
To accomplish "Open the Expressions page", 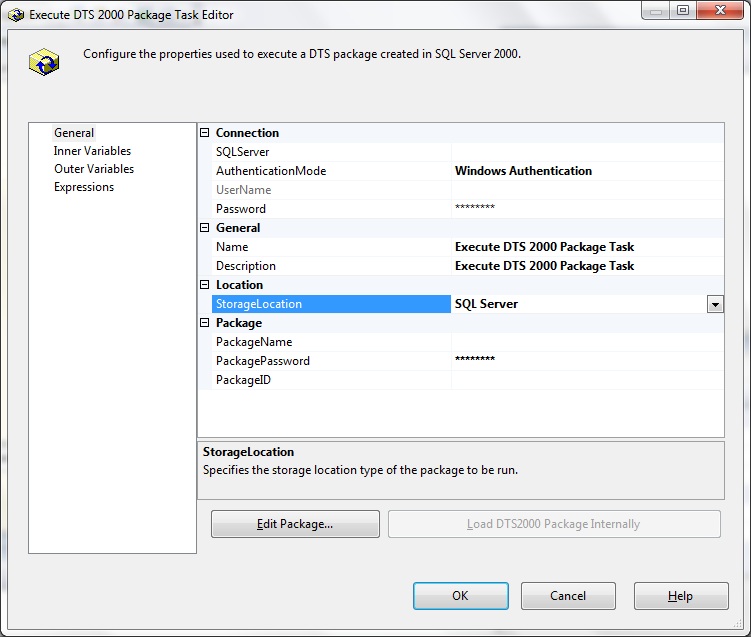I will pyautogui.click(x=84, y=187).
